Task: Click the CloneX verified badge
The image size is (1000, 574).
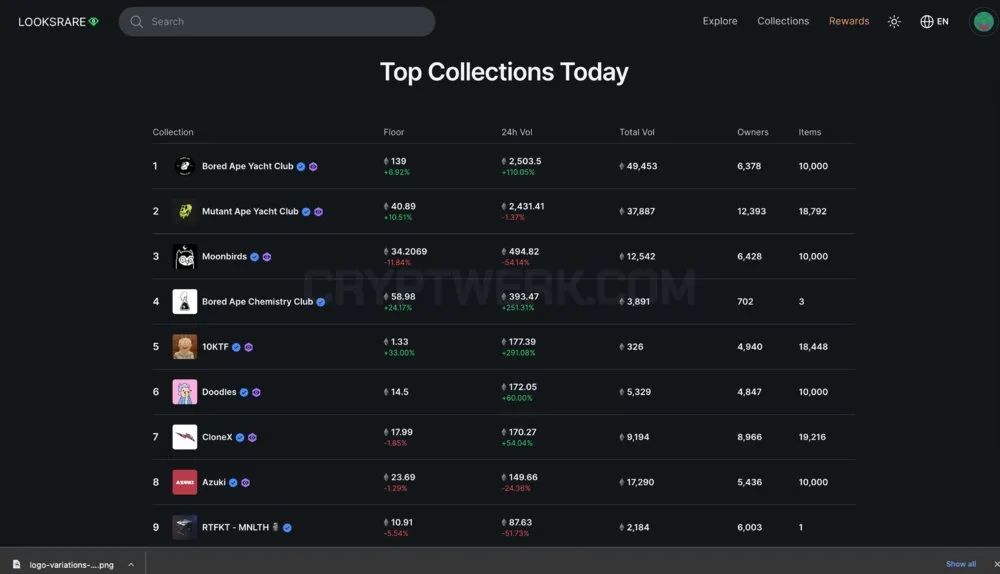Action: tap(240, 438)
